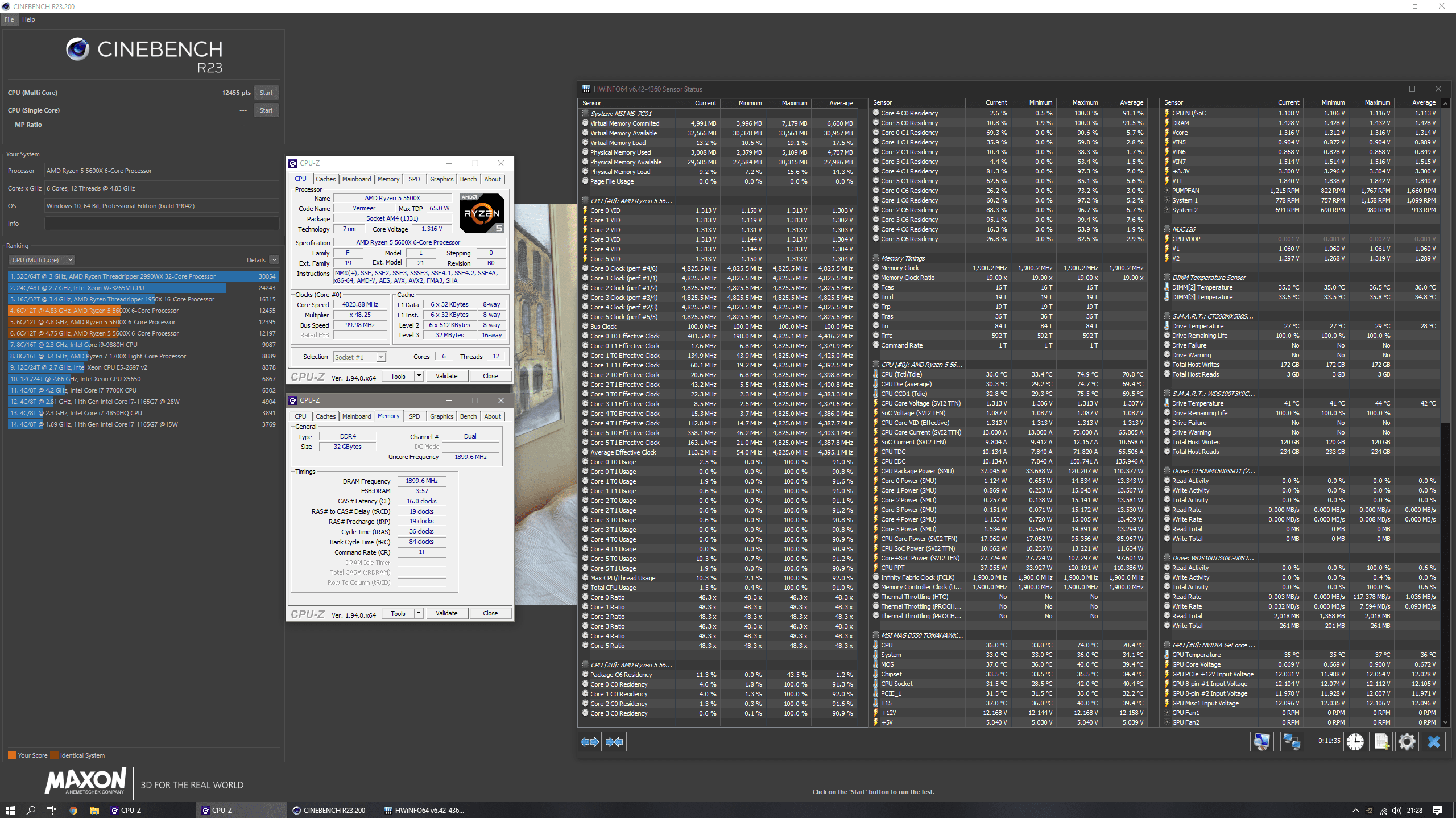The image size is (1456, 818).
Task: Click Validate in the top CPU-Z window
Action: 446,376
